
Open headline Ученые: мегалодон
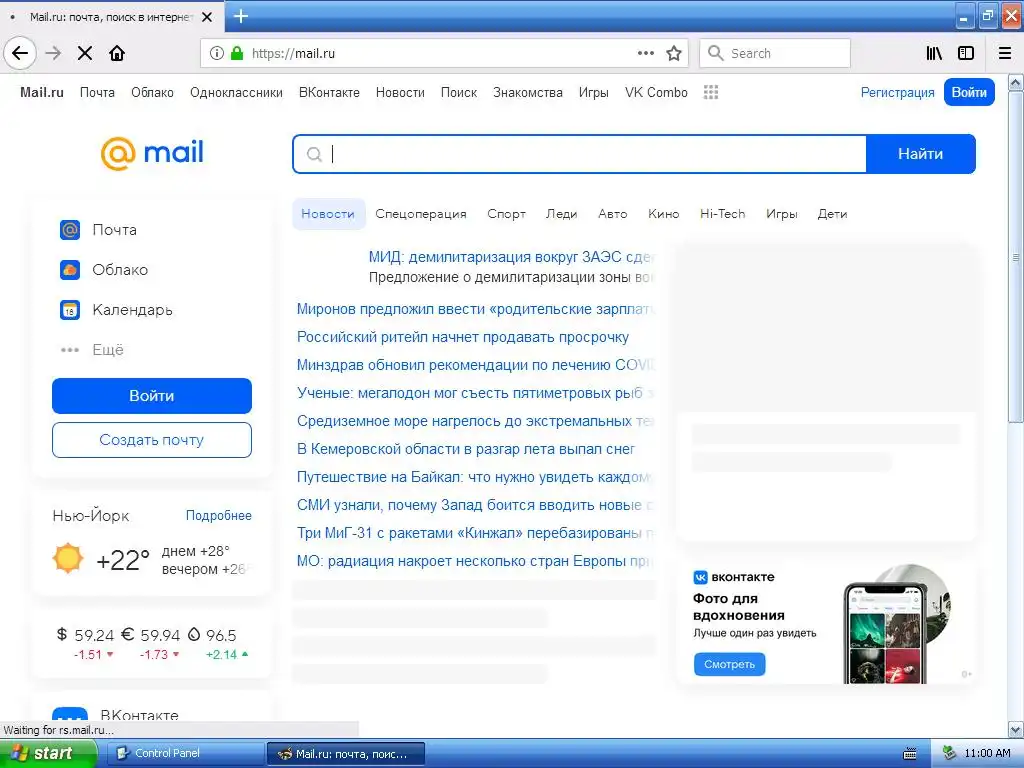click(x=475, y=393)
